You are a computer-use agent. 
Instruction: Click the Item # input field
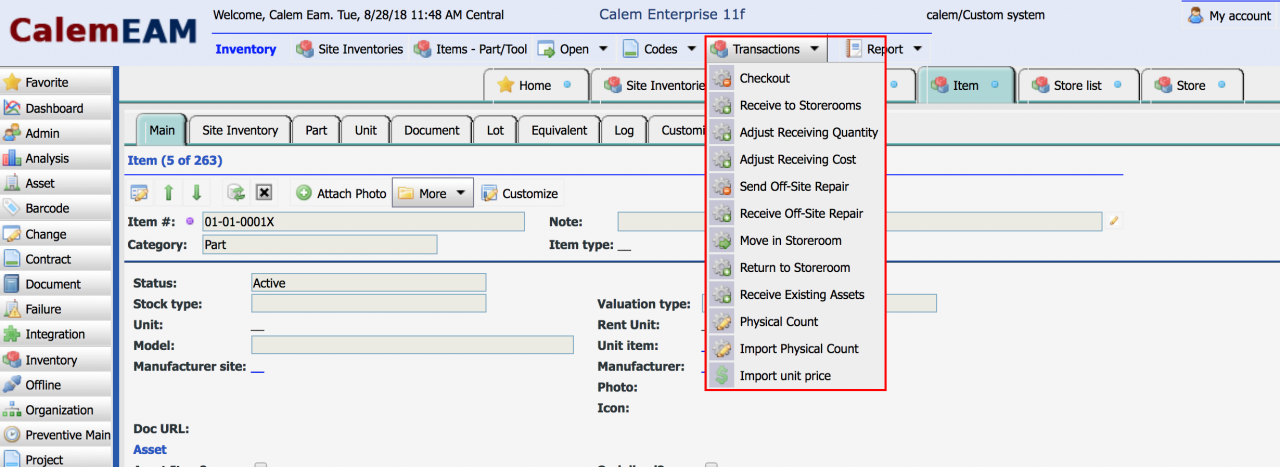363,221
